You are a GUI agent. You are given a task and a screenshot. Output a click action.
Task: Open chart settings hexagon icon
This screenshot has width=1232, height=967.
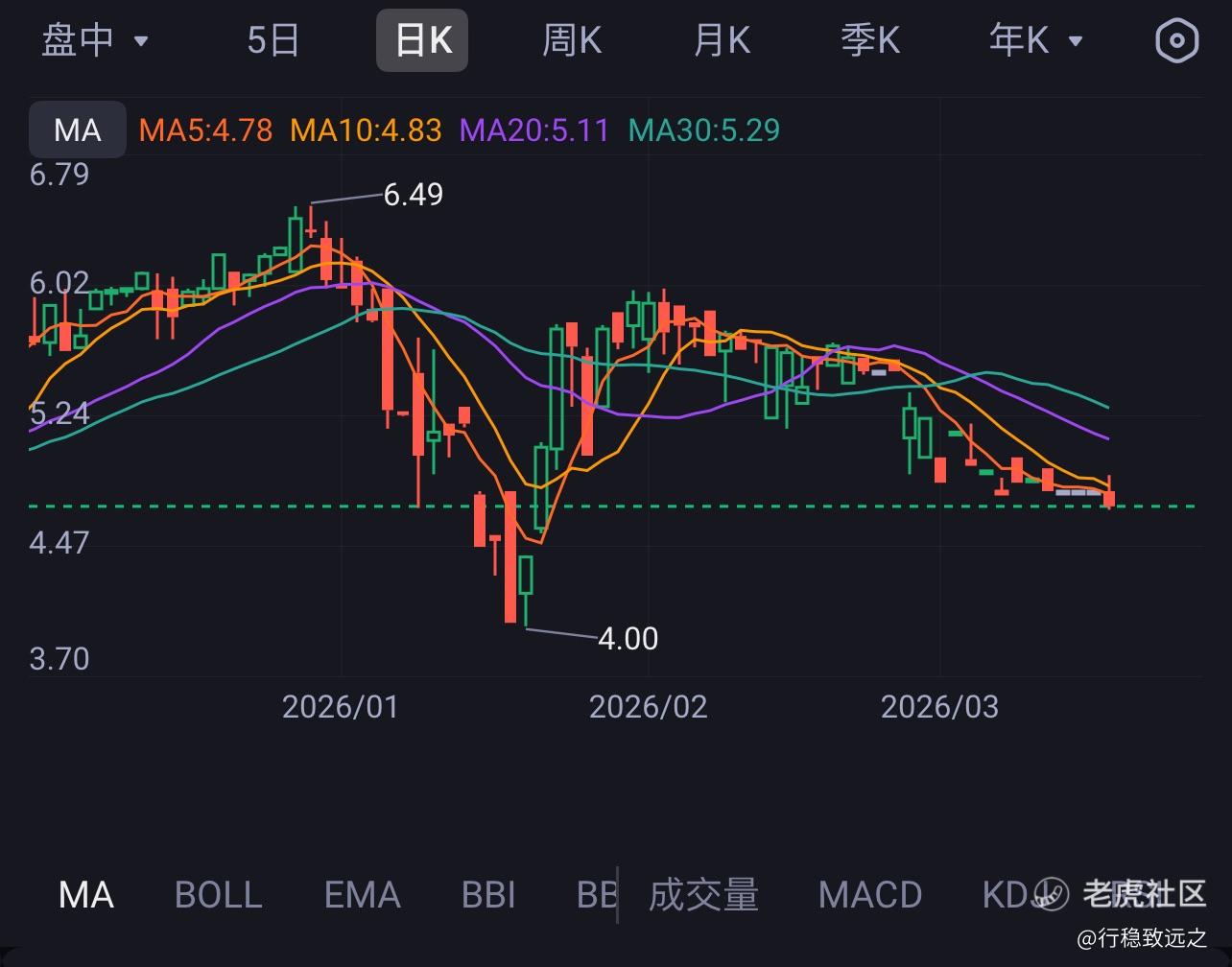[1177, 40]
